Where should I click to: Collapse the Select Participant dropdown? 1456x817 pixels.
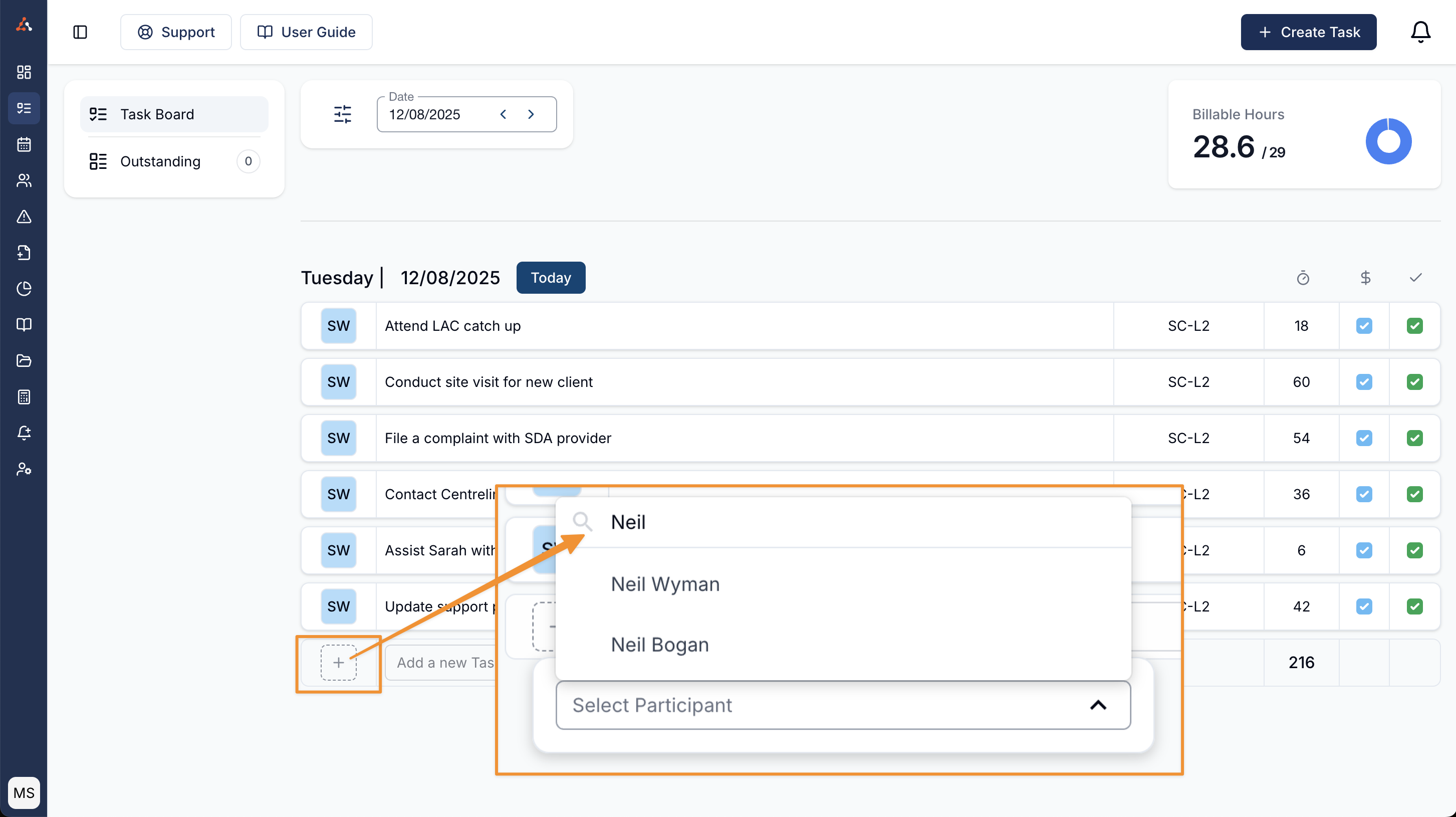[x=1098, y=705]
